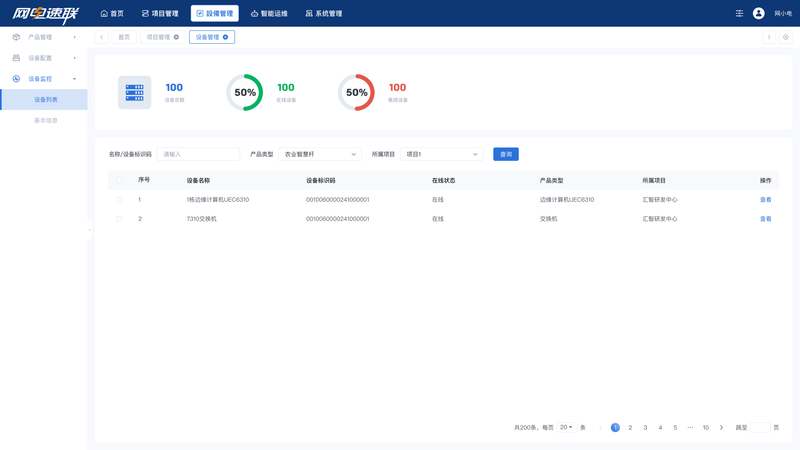The width and height of the screenshot is (800, 450).
Task: Click the settings sliders icon in header
Action: click(739, 14)
